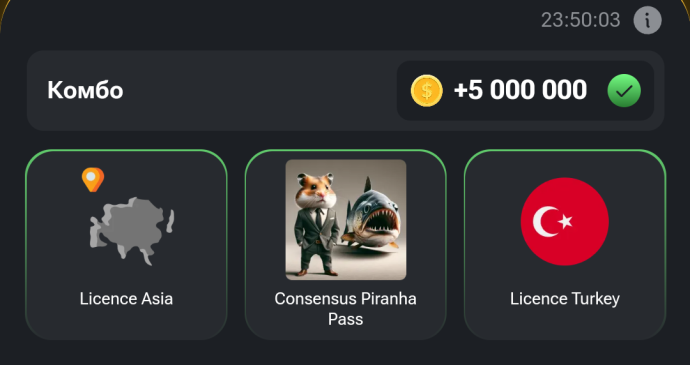Click the +5 000 000 reward amount
The height and width of the screenshot is (365, 690).
click(520, 90)
